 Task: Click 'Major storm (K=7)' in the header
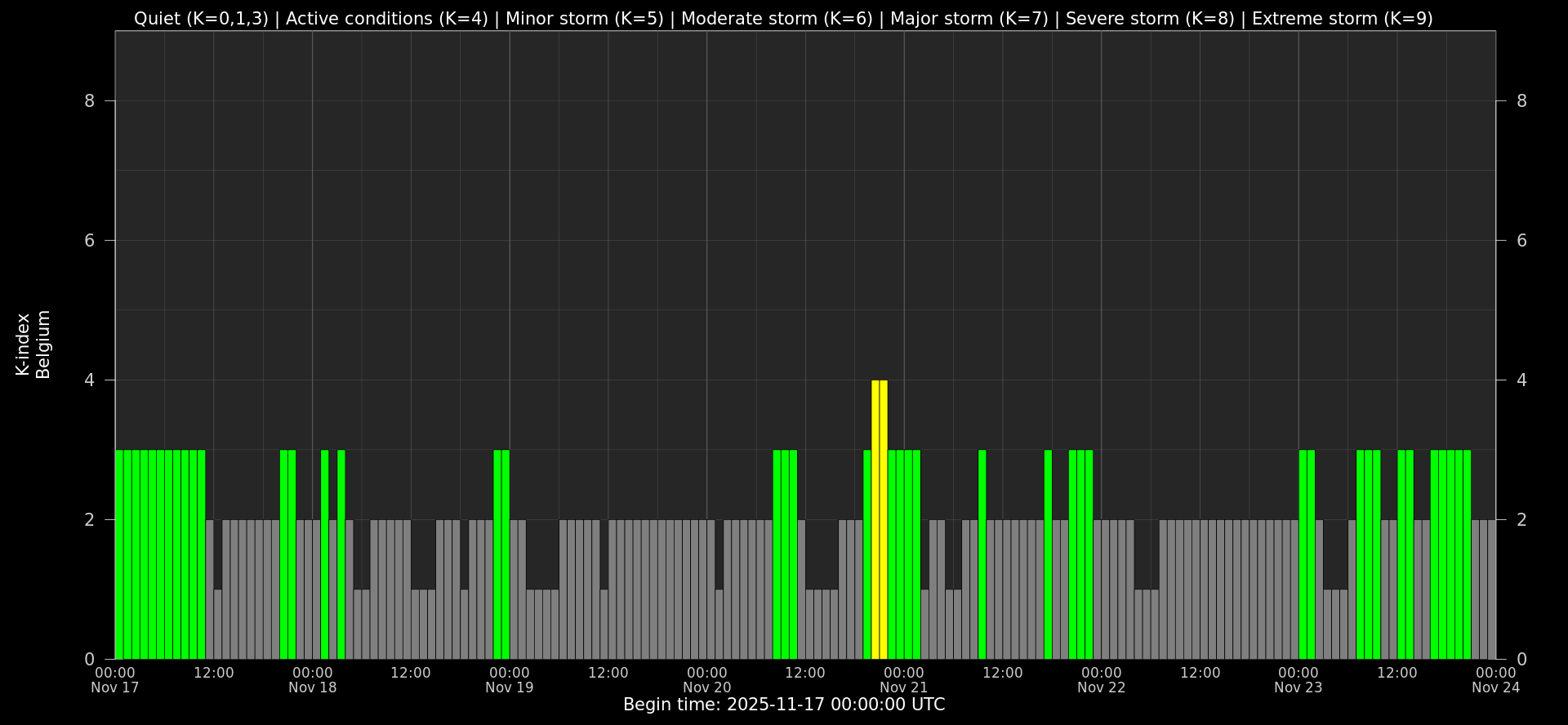969,19
